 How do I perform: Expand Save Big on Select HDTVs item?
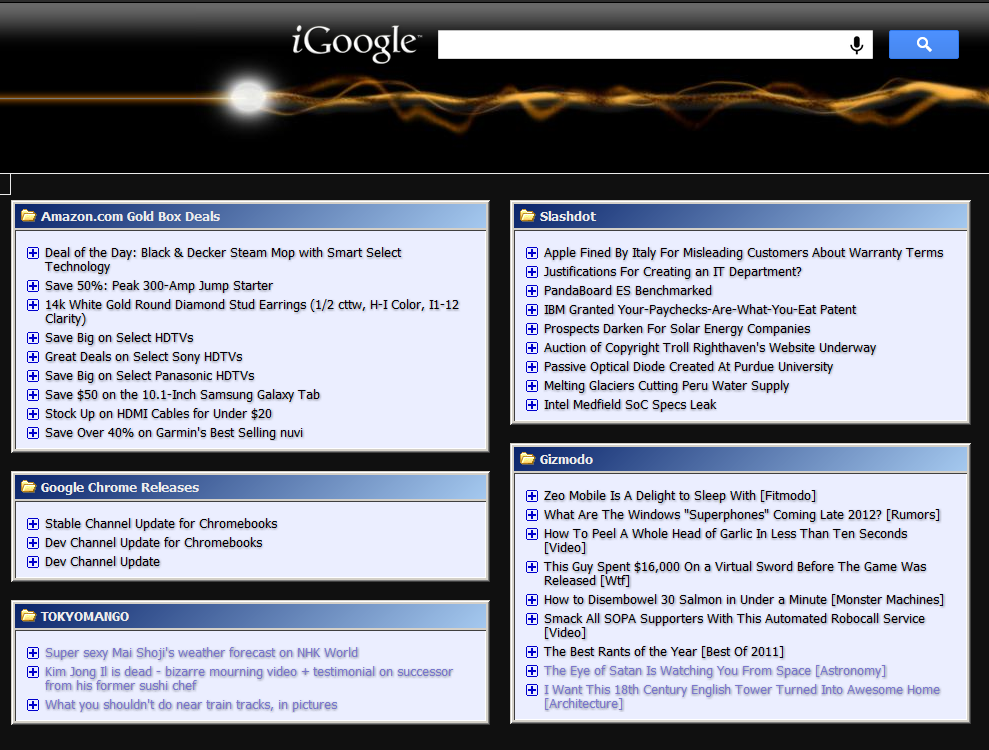(x=33, y=338)
